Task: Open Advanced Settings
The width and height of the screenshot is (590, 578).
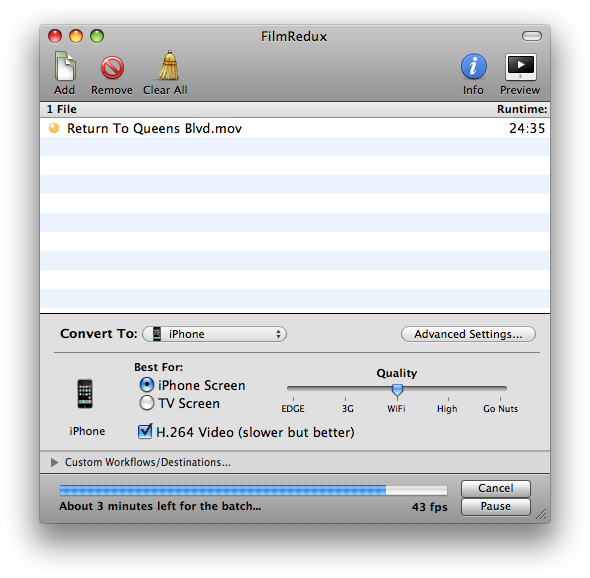Action: (468, 334)
